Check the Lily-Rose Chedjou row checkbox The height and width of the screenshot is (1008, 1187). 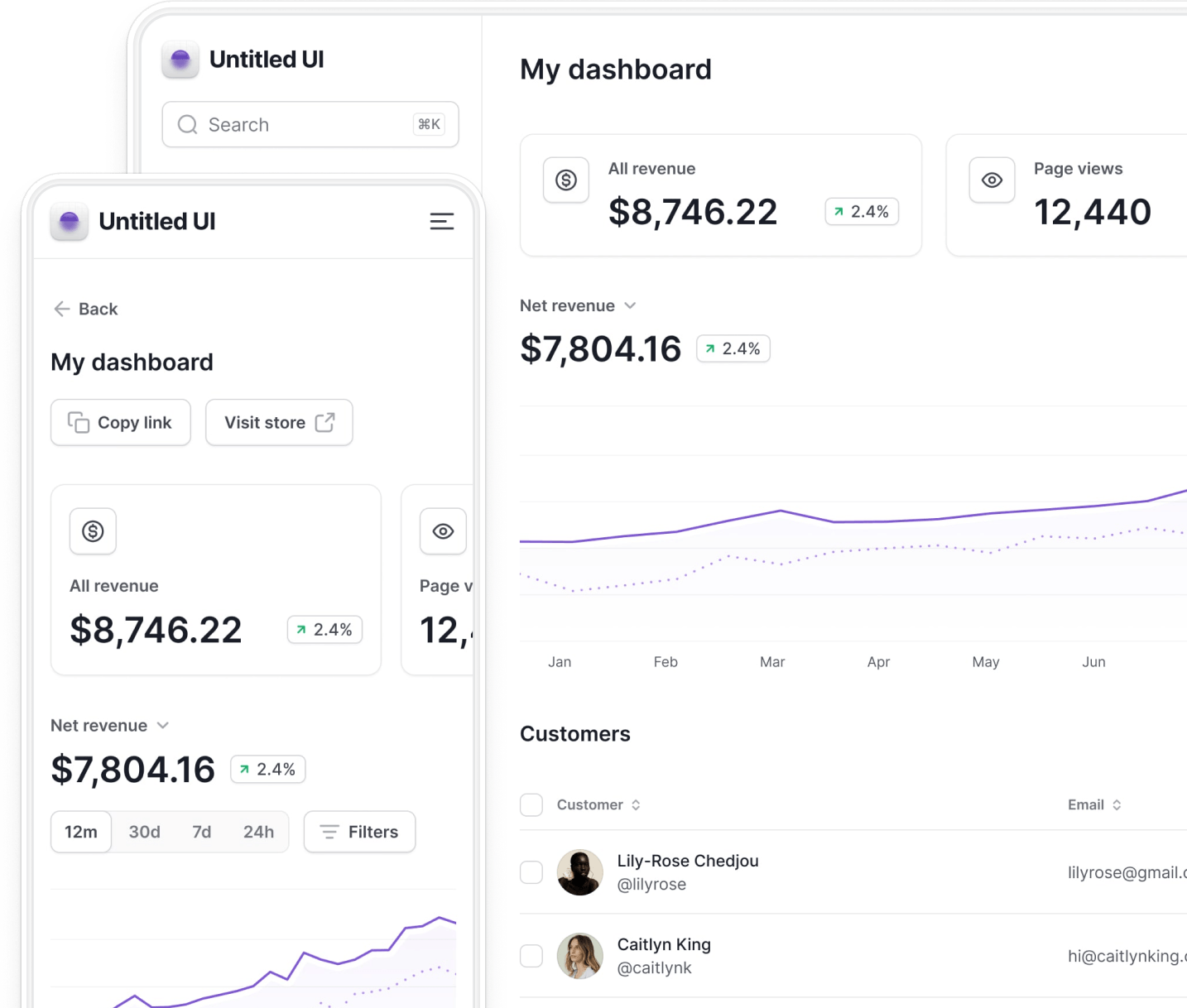[531, 872]
